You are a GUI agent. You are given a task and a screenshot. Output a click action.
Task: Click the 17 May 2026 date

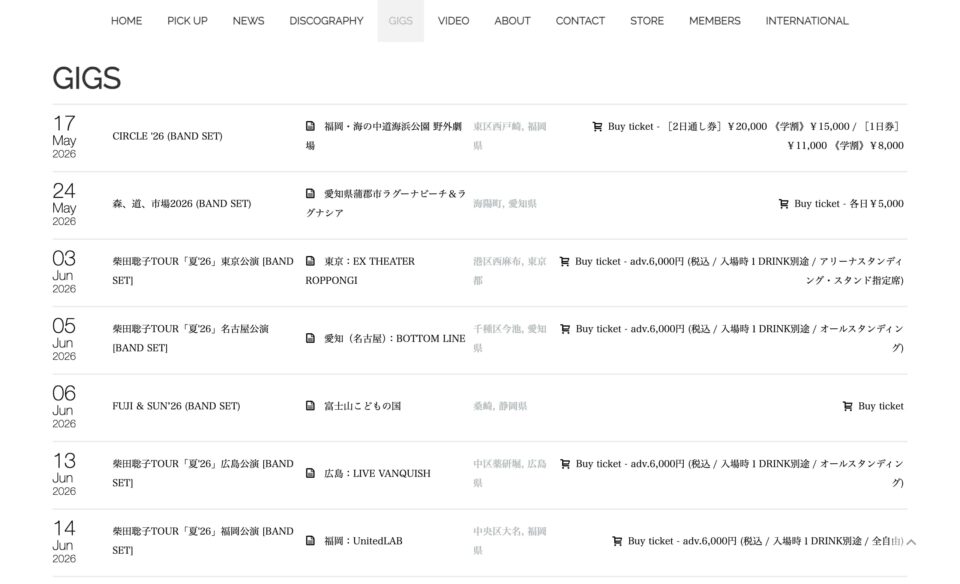64,137
